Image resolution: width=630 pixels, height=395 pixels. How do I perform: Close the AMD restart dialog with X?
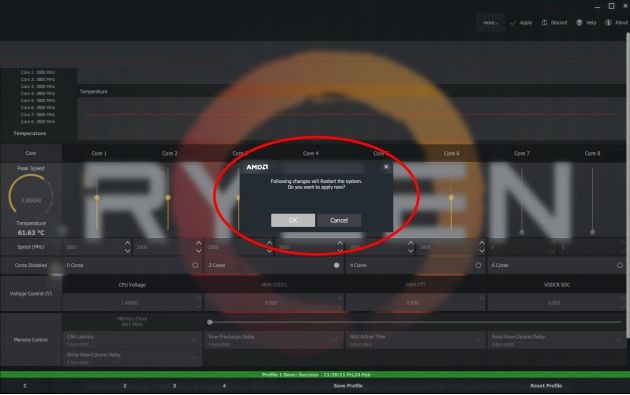386,166
